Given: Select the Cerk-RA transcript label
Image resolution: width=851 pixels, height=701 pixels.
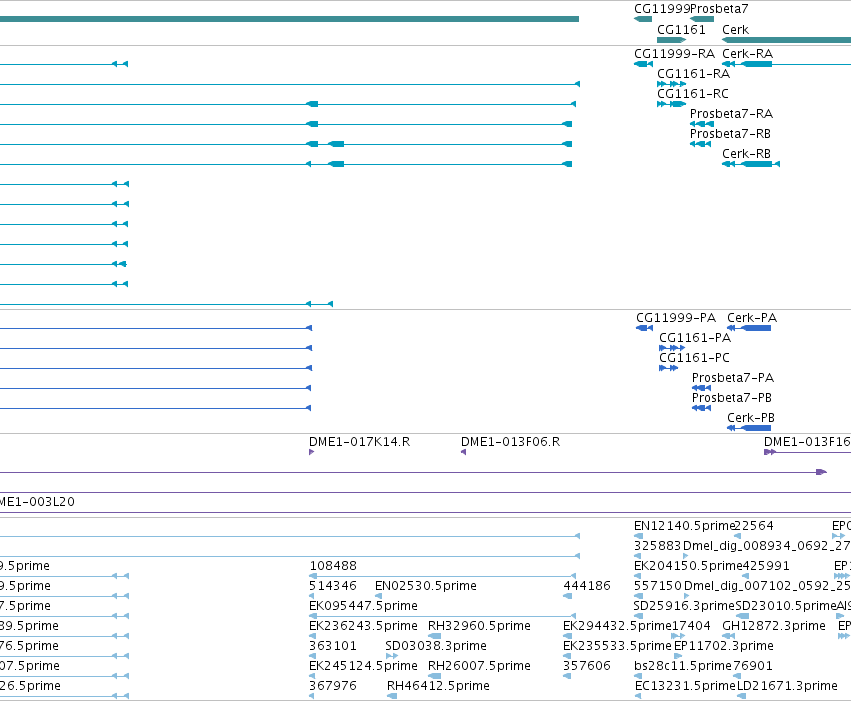Looking at the screenshot, I should click(x=747, y=54).
